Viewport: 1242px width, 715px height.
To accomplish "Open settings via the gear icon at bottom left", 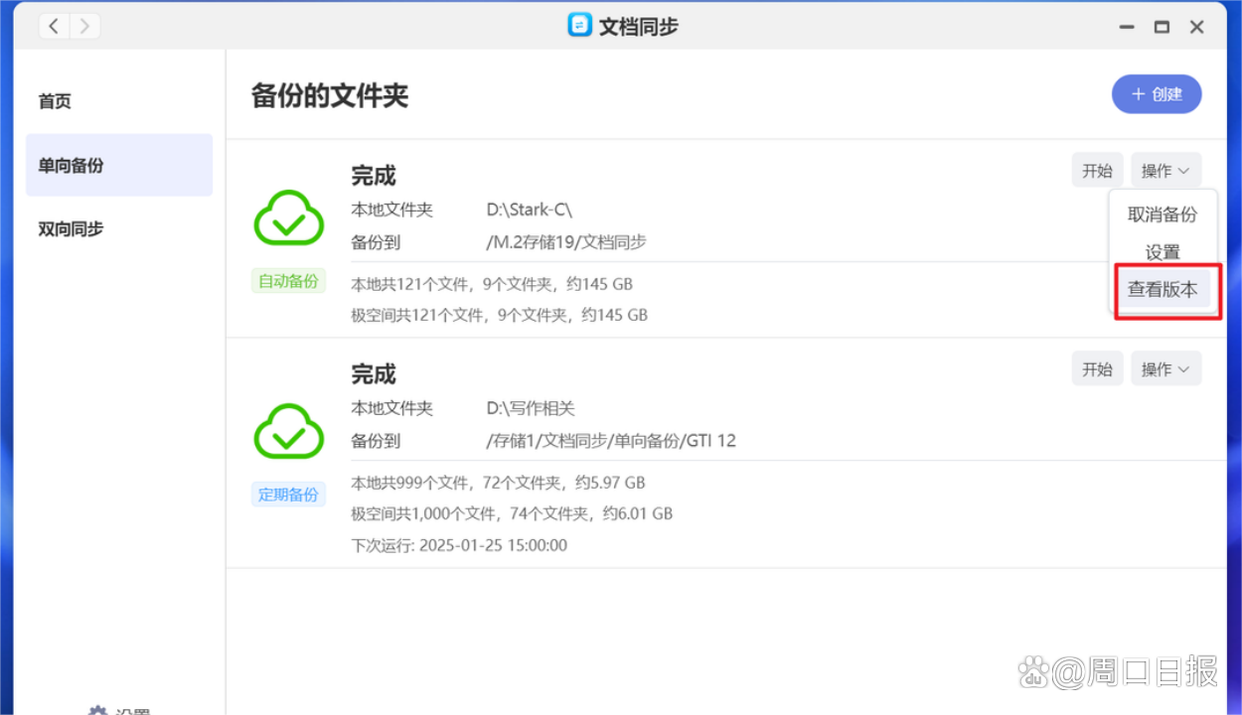I will point(97,710).
